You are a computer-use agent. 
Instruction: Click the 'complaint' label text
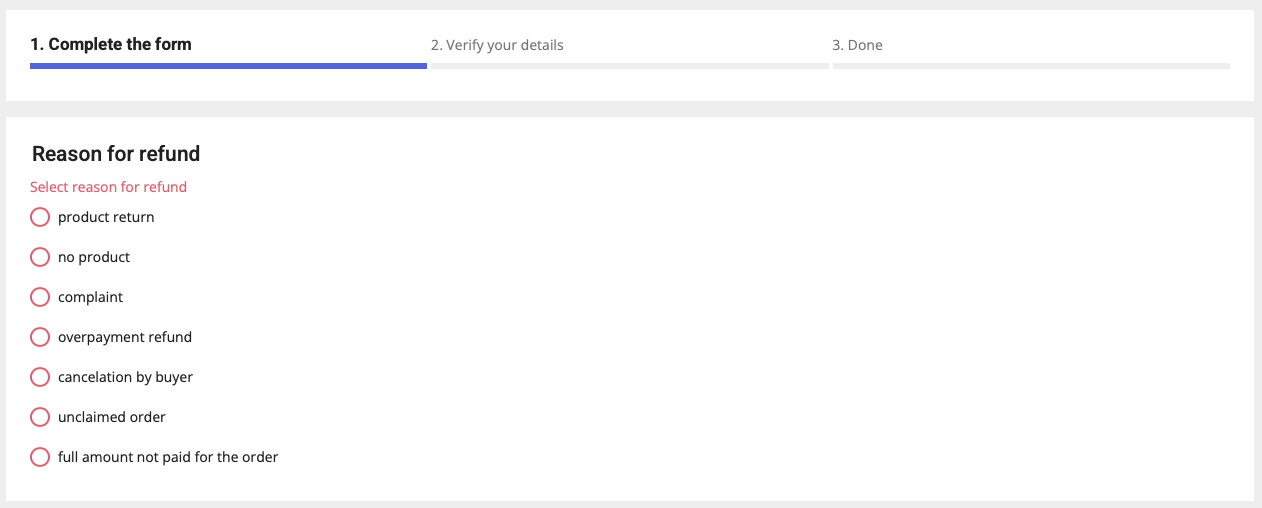tap(91, 297)
